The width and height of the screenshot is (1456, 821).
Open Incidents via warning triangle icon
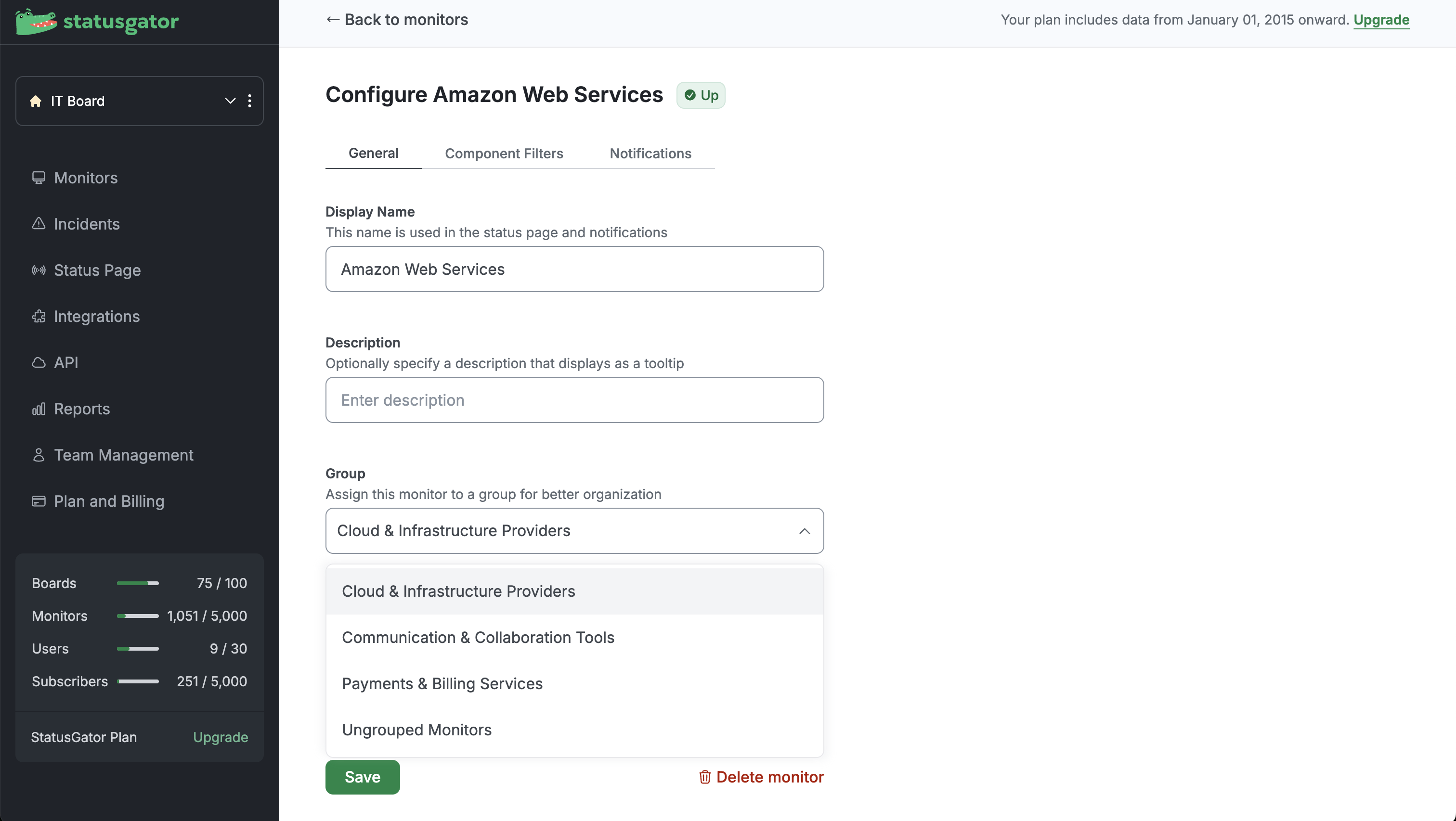[x=39, y=224]
